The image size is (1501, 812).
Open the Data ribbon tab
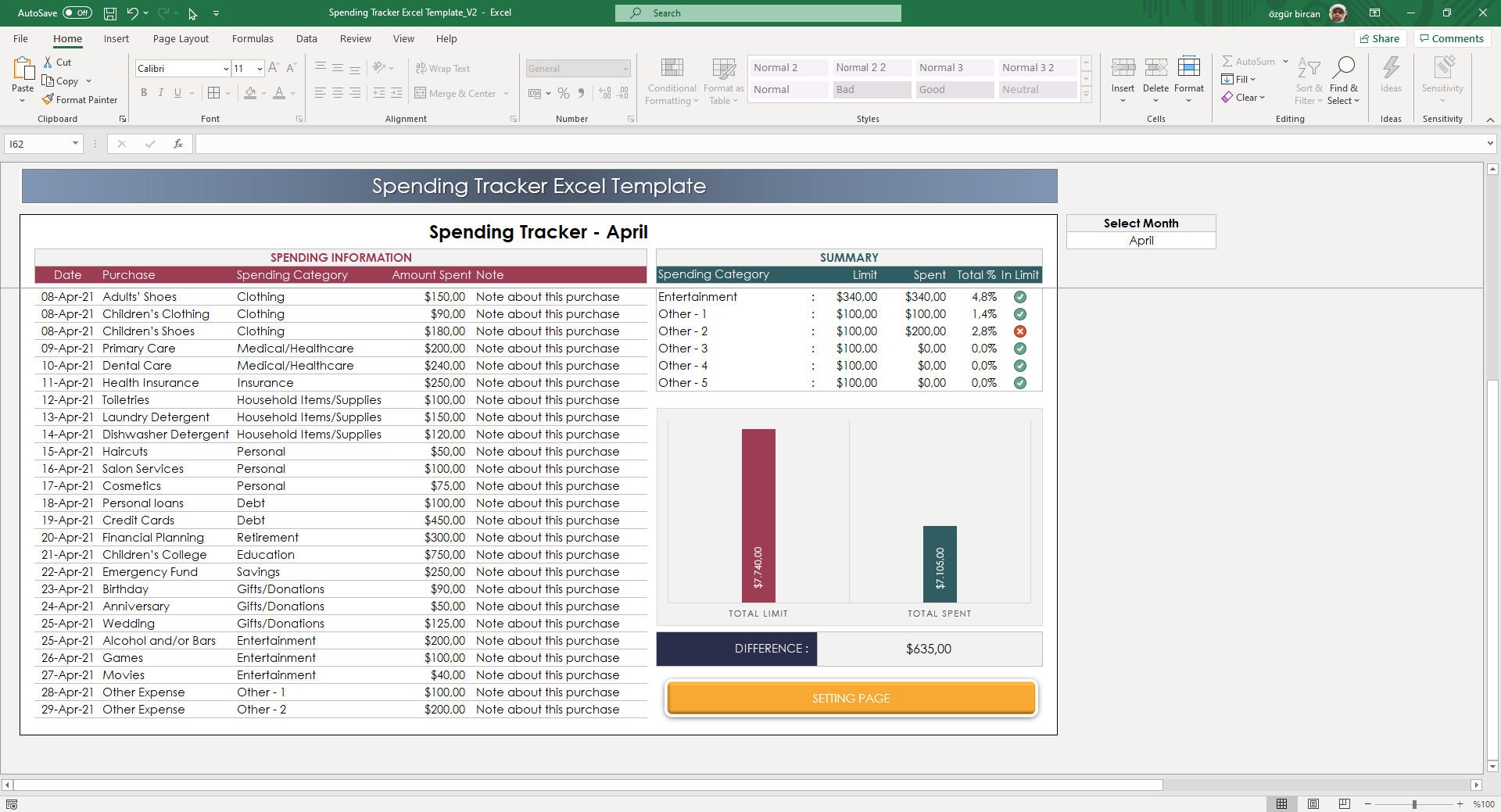[x=306, y=38]
